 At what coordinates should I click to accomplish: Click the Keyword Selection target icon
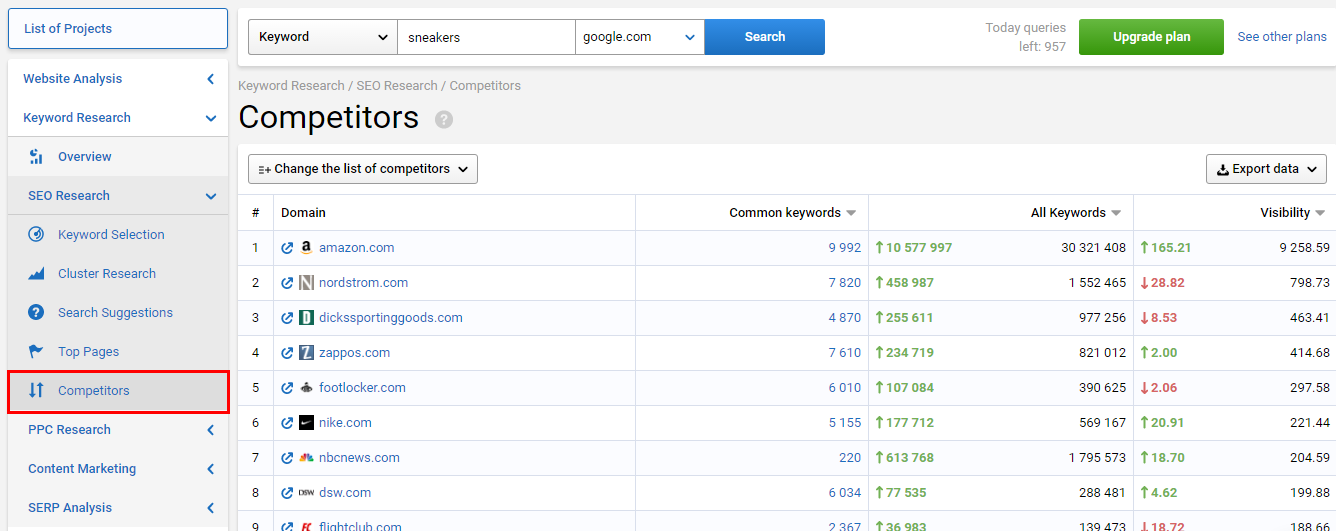coord(36,235)
